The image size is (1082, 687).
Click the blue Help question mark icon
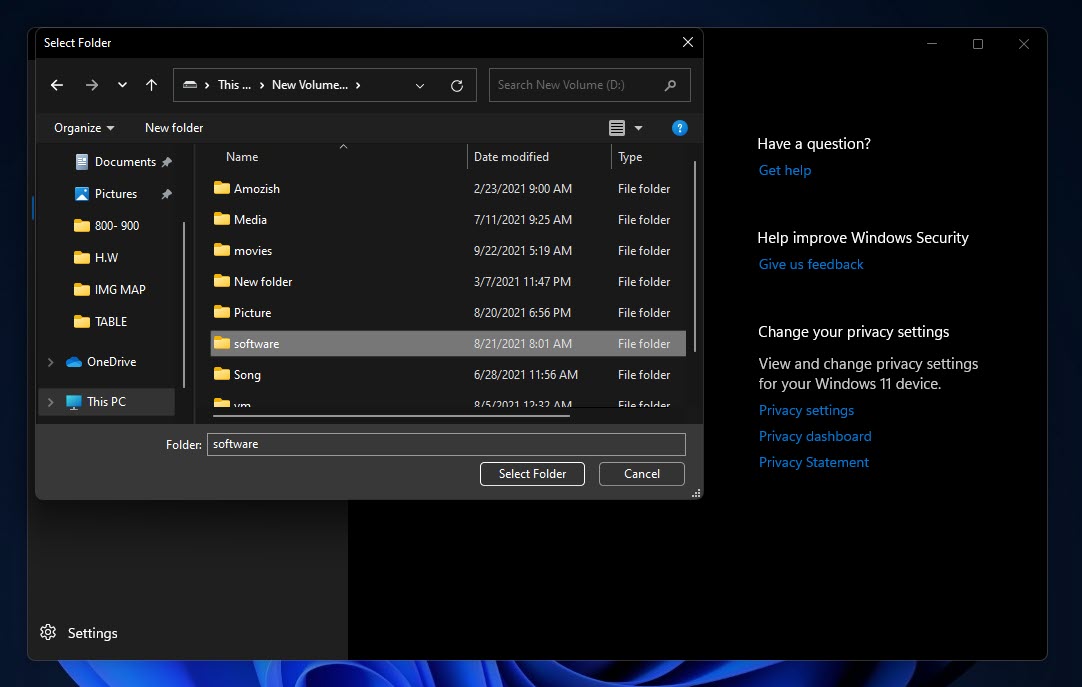(x=679, y=128)
